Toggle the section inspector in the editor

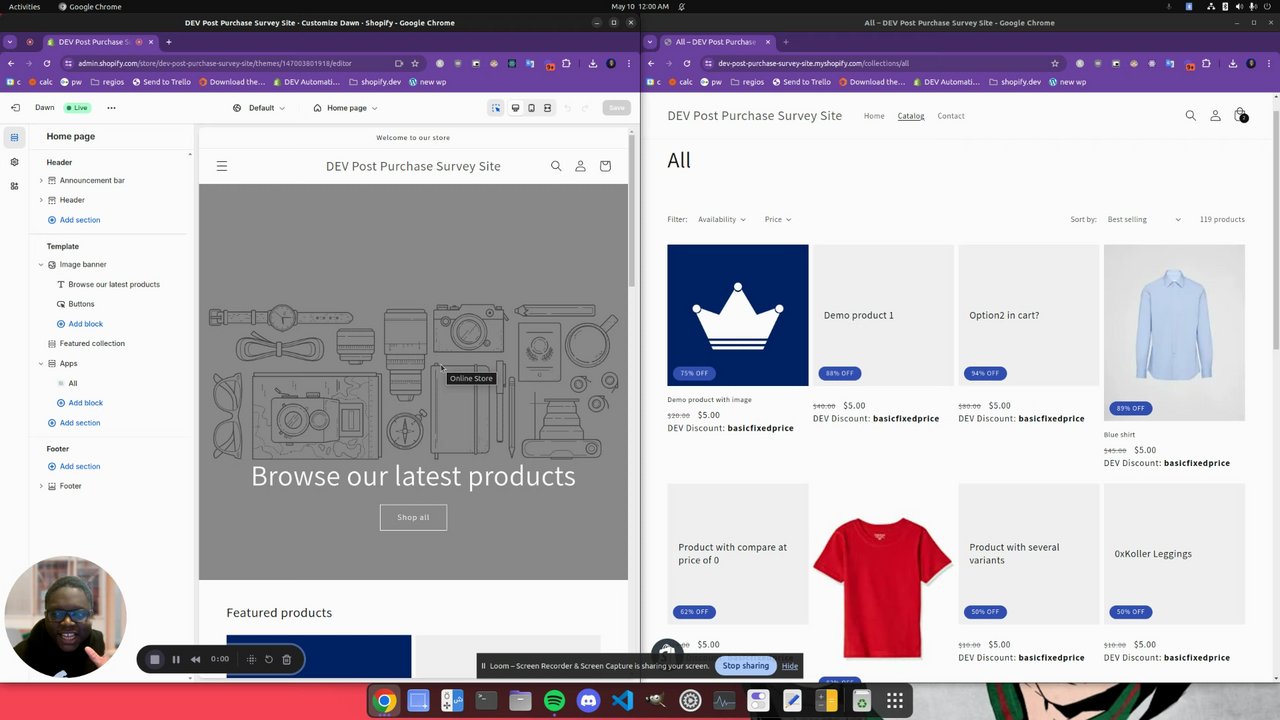point(496,108)
